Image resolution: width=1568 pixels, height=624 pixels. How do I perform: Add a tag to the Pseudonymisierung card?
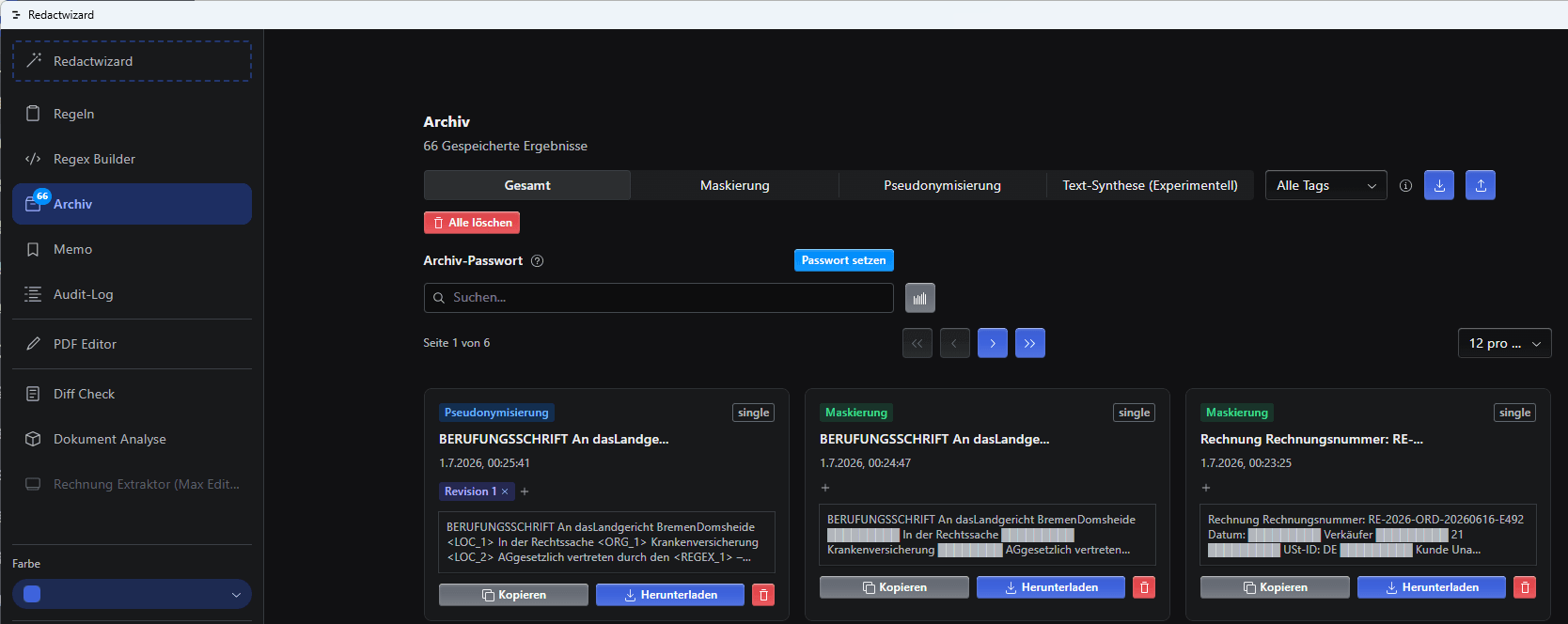pos(525,491)
